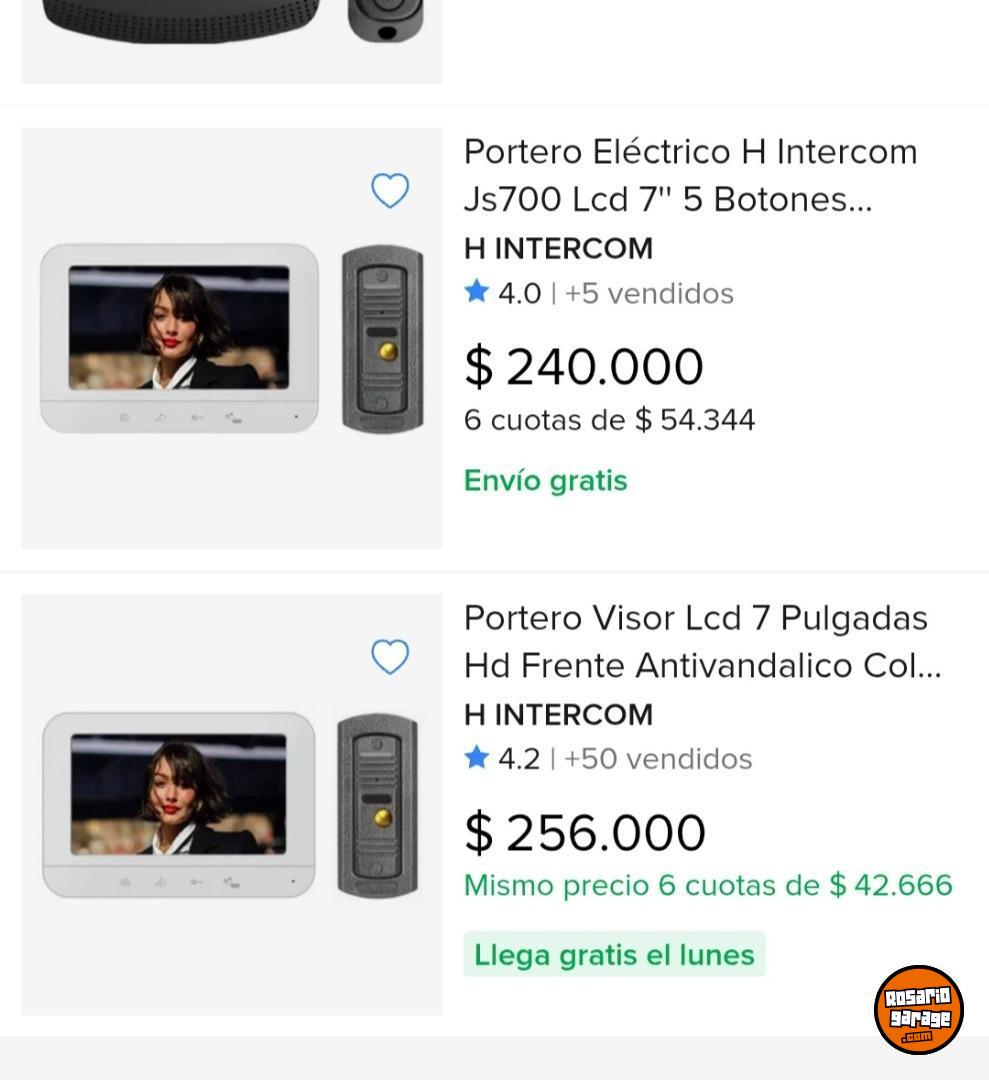Open Portero Eléctrico H Intercom Js700 title

tap(690, 176)
